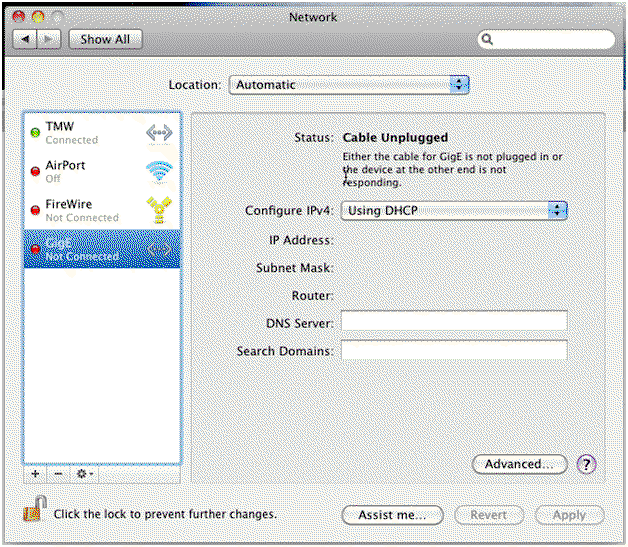Focus the toolbar search field
628x547 pixels.
547,39
